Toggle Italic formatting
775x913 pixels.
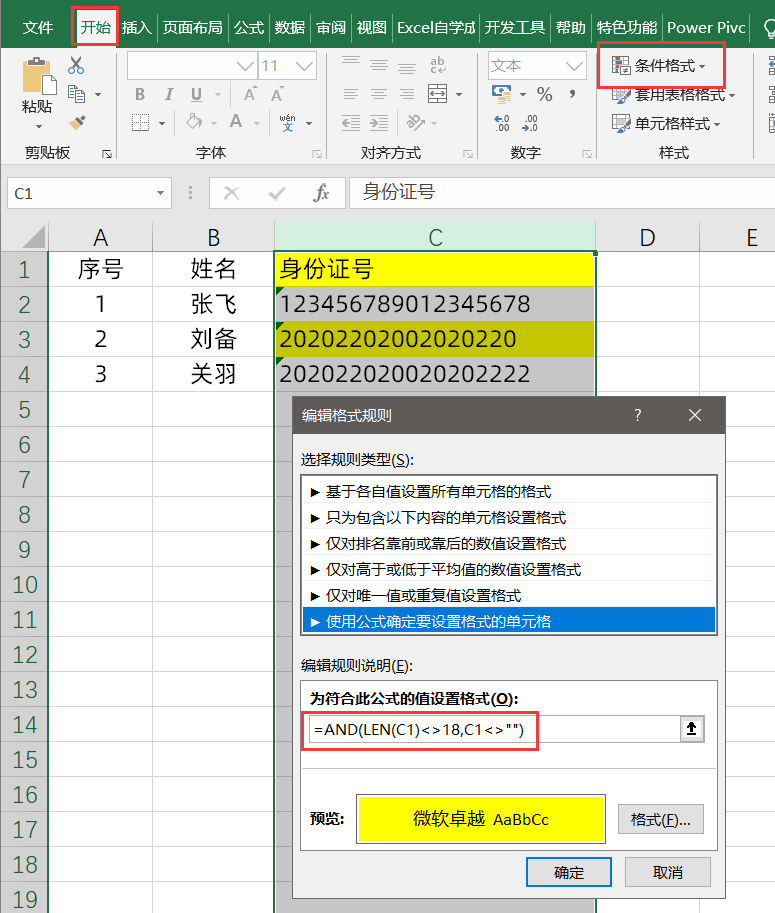(x=167, y=95)
